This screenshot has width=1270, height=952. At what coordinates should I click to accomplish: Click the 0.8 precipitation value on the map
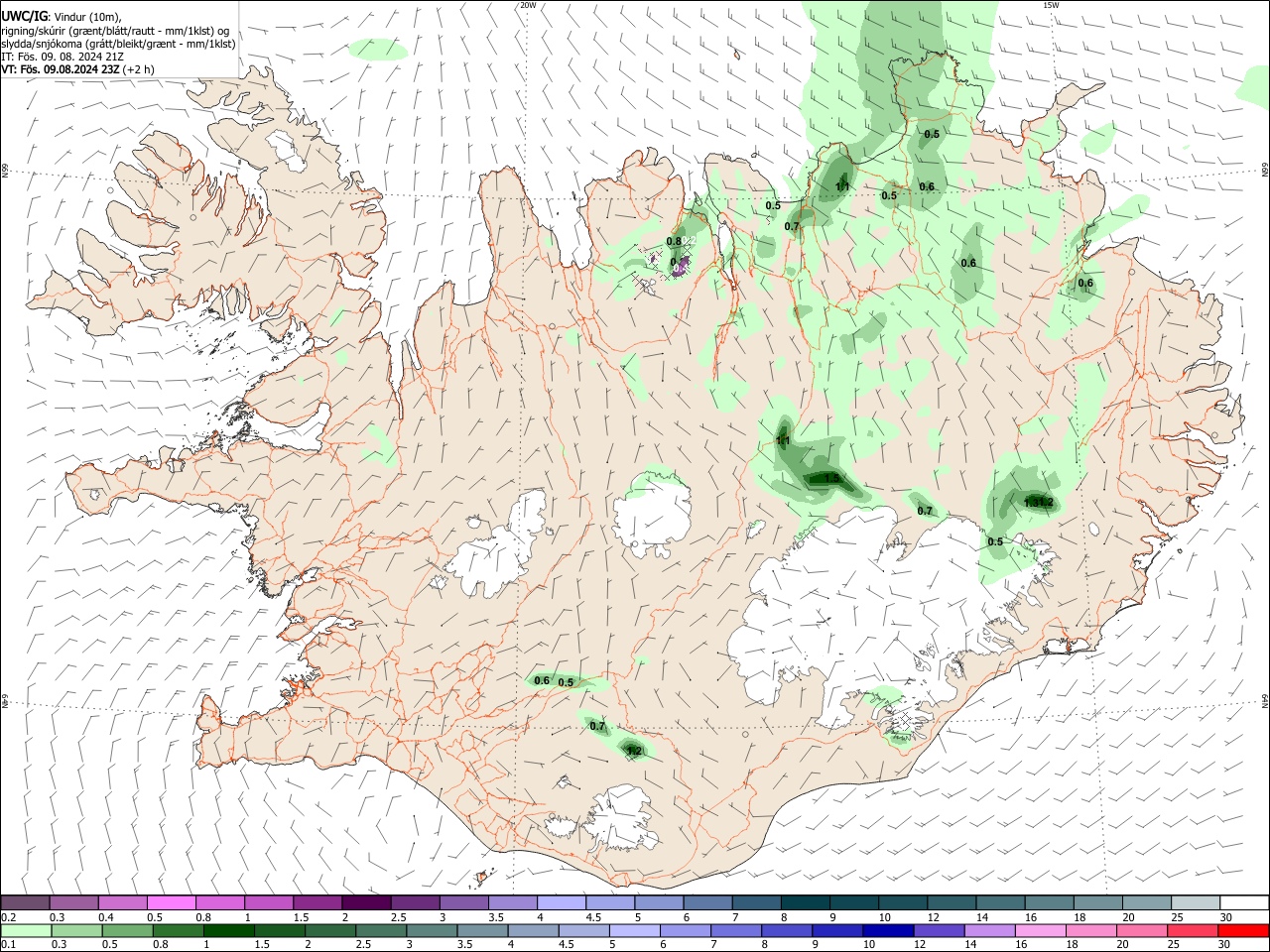(674, 241)
